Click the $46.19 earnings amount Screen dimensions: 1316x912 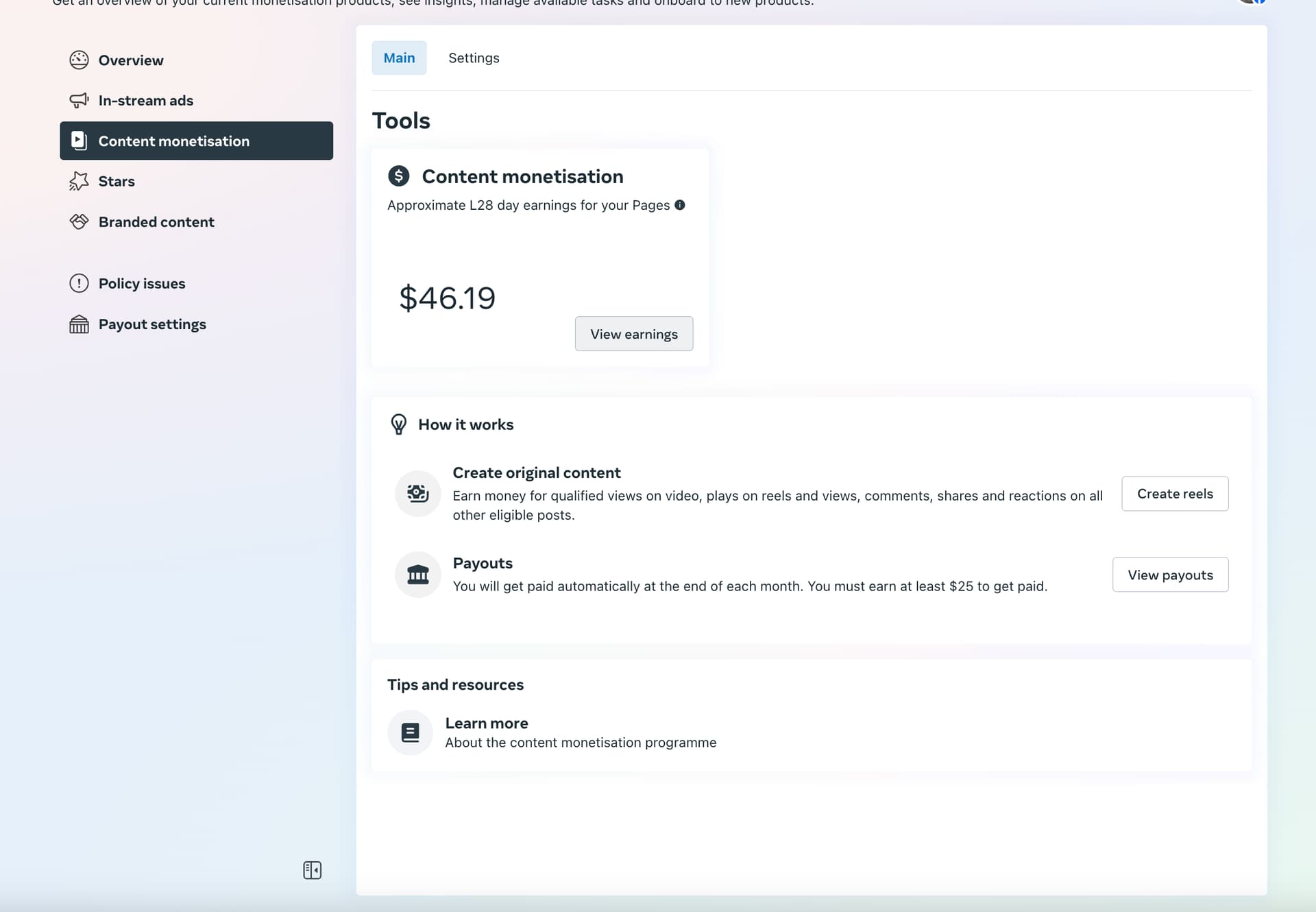(x=447, y=298)
